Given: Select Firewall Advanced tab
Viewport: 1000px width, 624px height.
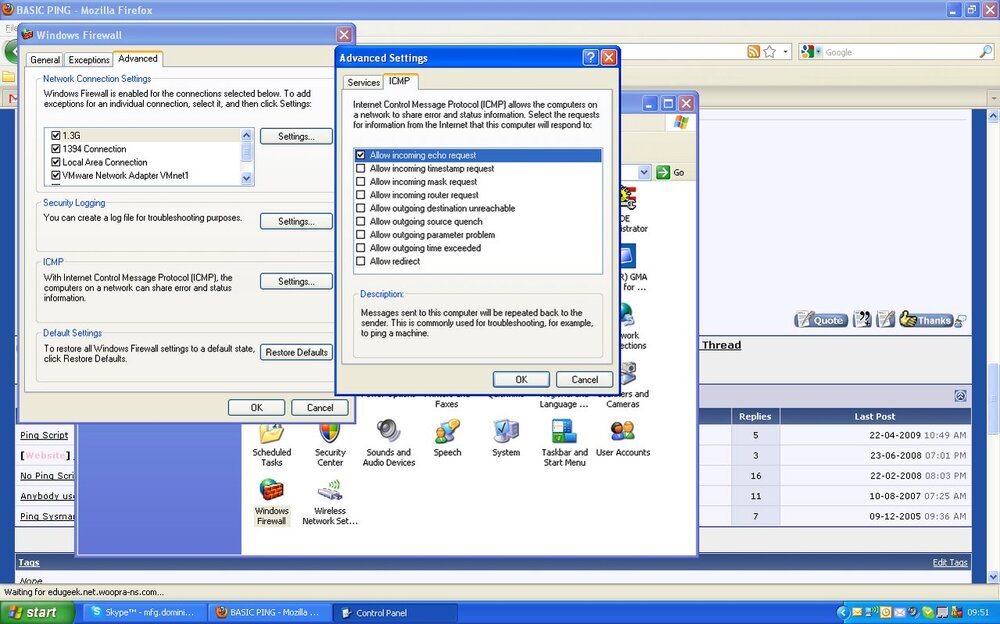Looking at the screenshot, I should click(x=138, y=58).
